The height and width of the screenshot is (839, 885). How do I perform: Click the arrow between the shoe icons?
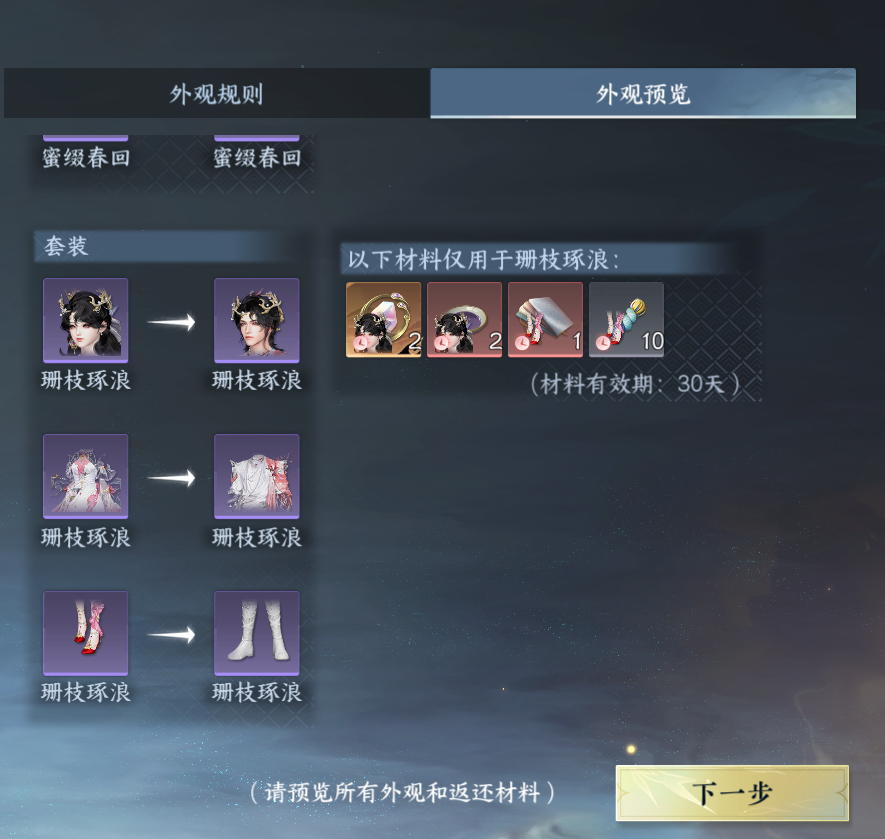click(171, 635)
